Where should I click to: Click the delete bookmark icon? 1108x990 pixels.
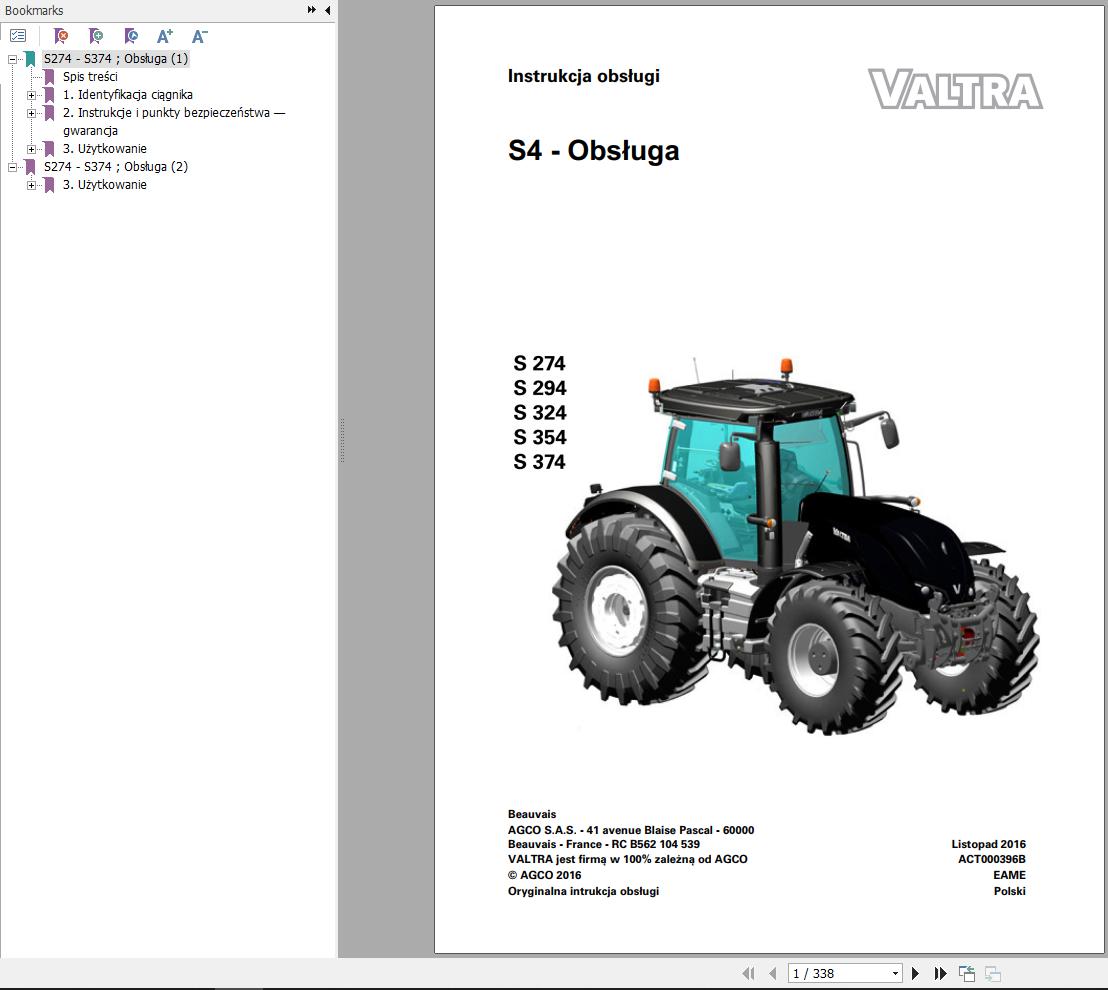(61, 35)
